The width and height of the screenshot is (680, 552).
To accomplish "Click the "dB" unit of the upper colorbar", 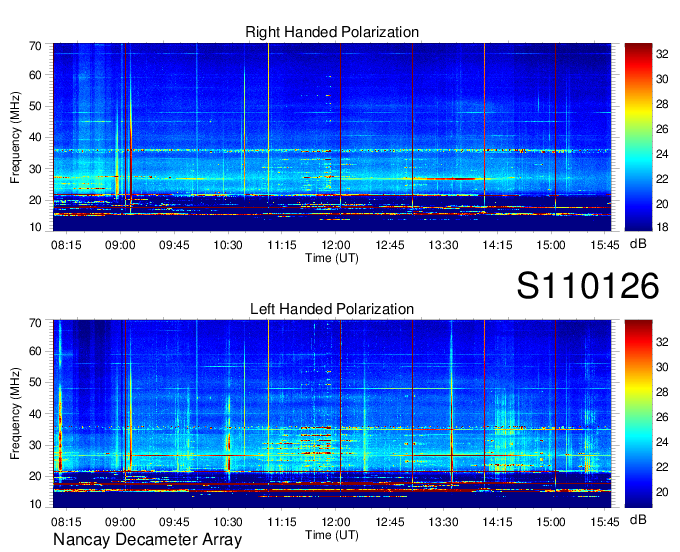I will [x=638, y=244].
